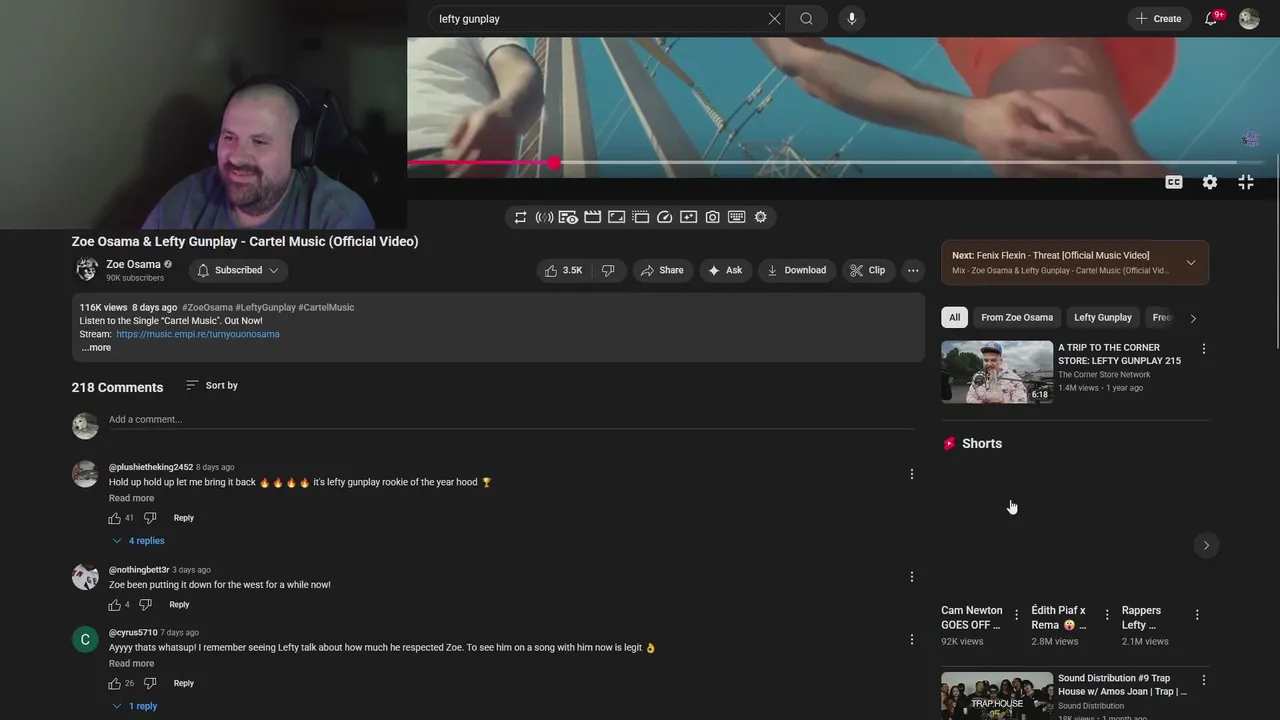
Task: Click the video filters sparkle icon
Action: tap(688, 217)
